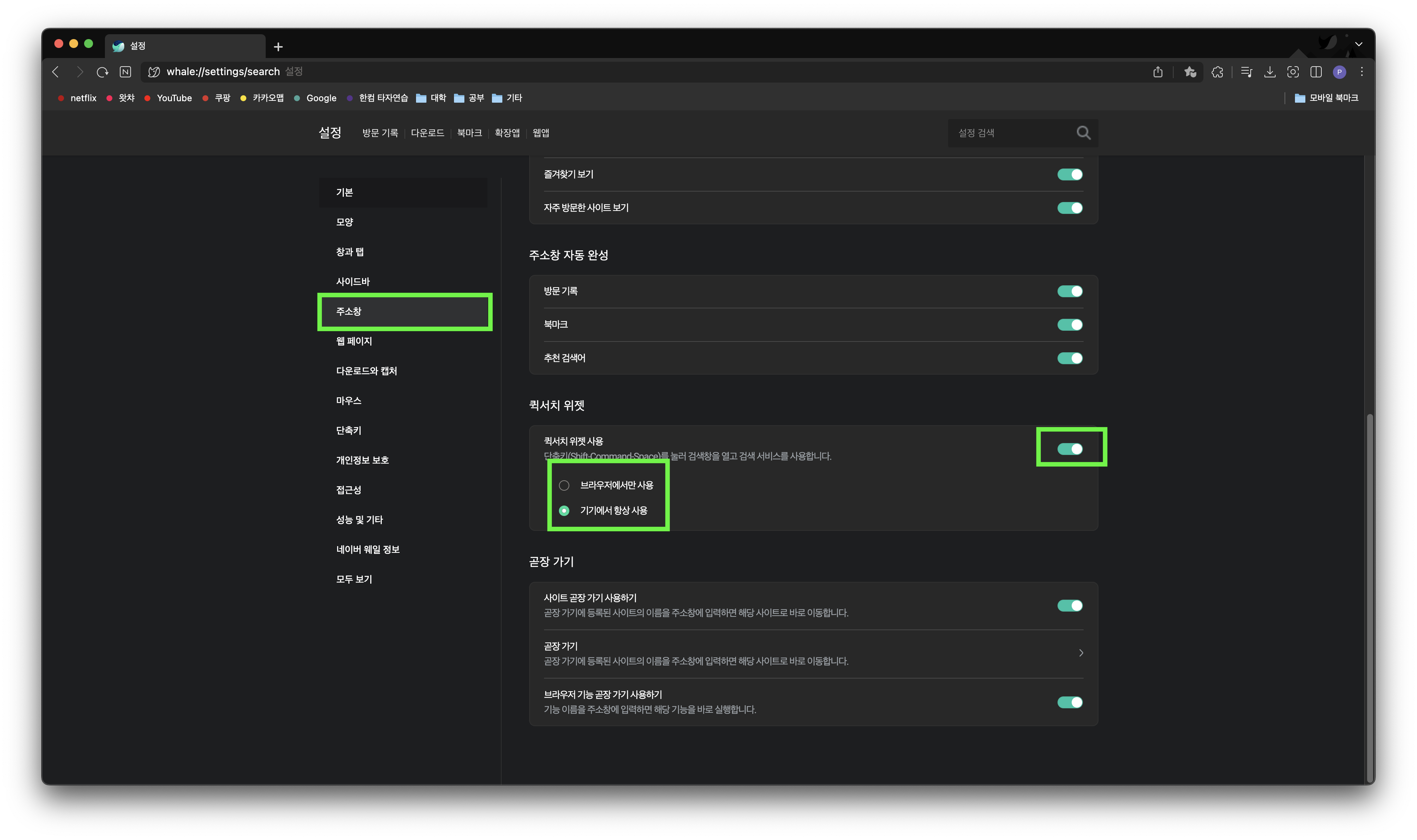Open 북마크 in settings header
Viewport: 1417px width, 840px height.
click(x=469, y=133)
